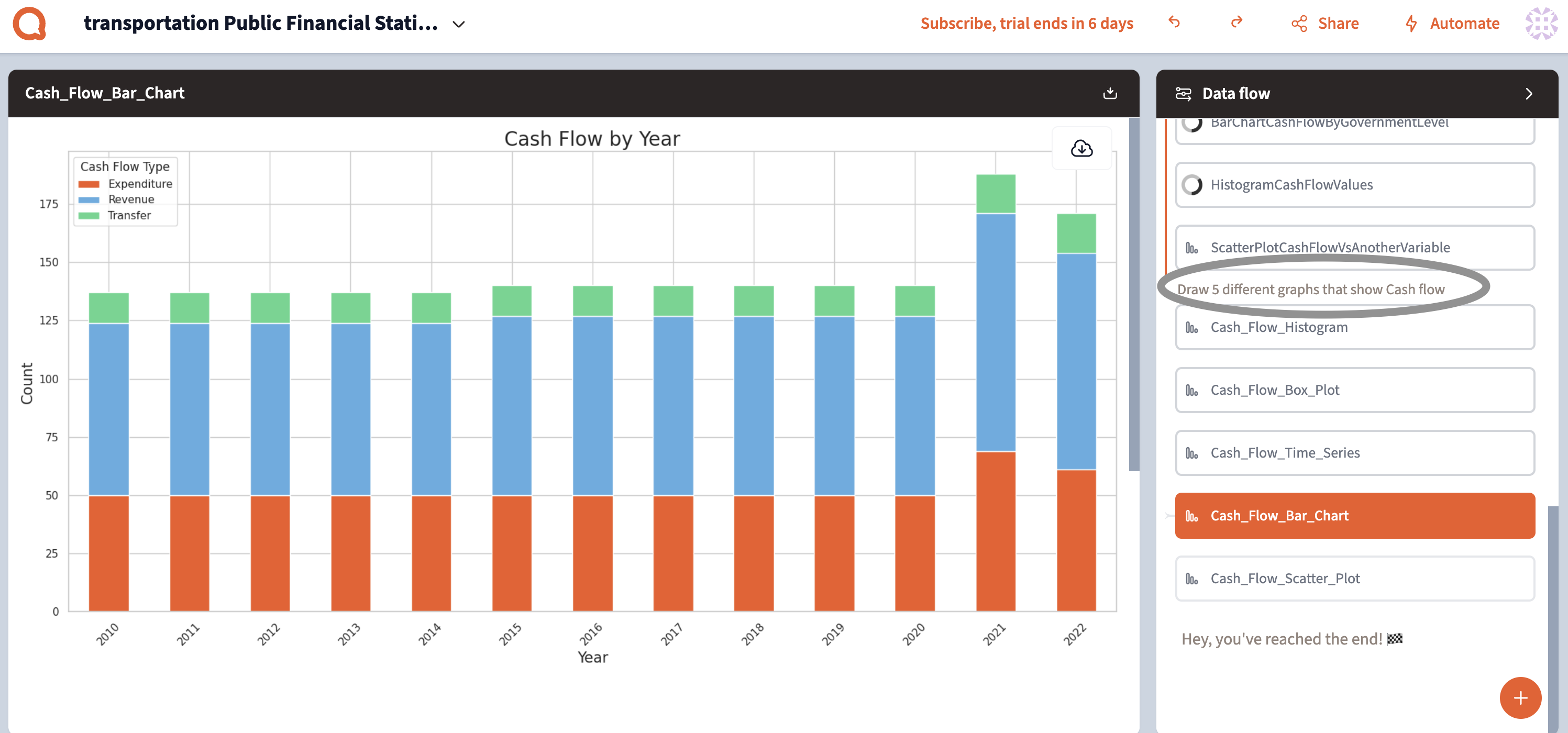Image resolution: width=1568 pixels, height=733 pixels.
Task: Click the chart panel vertical scrollbar
Action: [x=1133, y=294]
